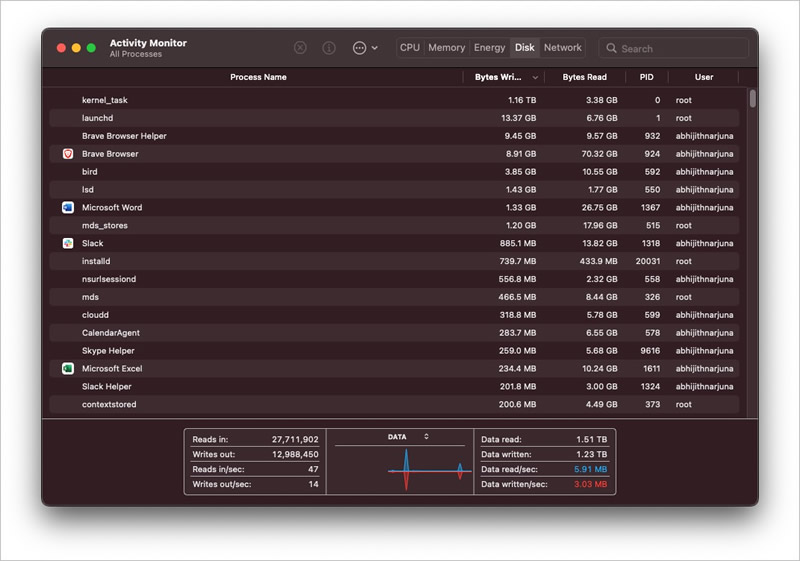Screen dimensions: 800x561
Task: Switch to the CPU tab
Action: click(x=410, y=47)
